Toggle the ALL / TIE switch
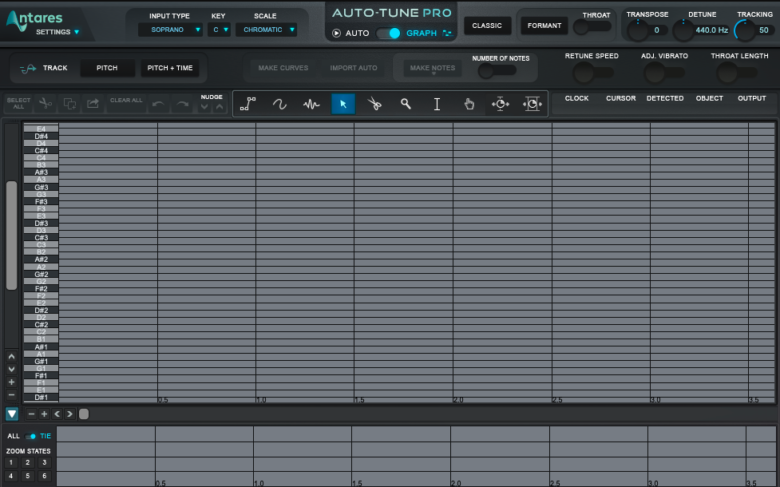Screen dimensions: 780x487 pyautogui.click(x=30, y=436)
